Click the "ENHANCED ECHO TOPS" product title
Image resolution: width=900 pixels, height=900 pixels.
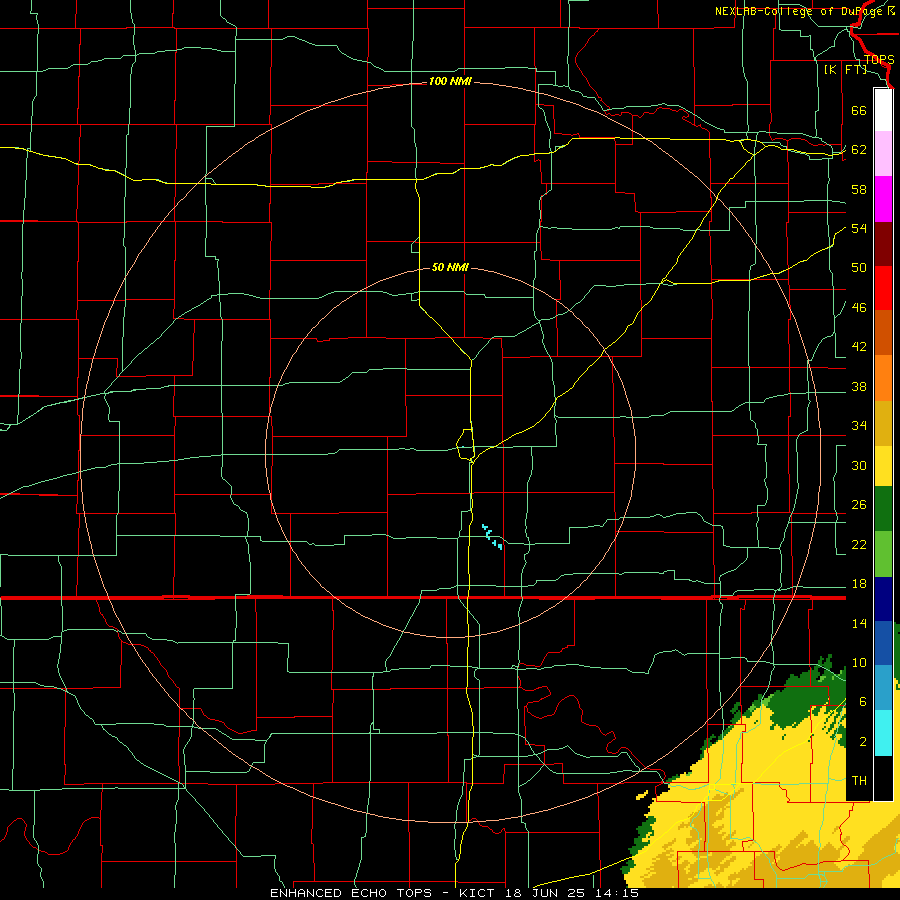click(351, 893)
